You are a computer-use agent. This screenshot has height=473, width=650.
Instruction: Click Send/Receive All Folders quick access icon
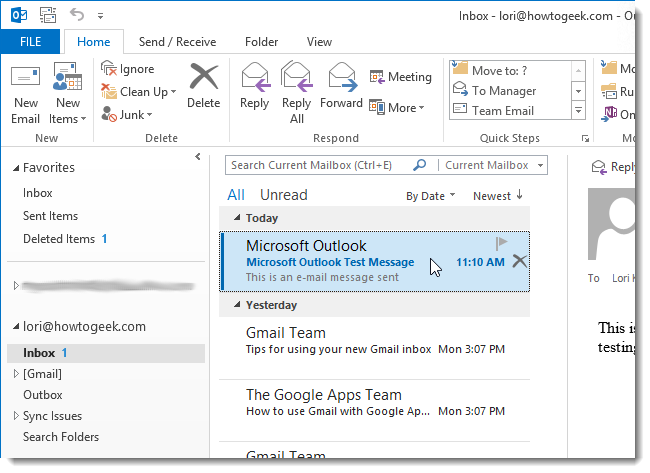pos(48,15)
